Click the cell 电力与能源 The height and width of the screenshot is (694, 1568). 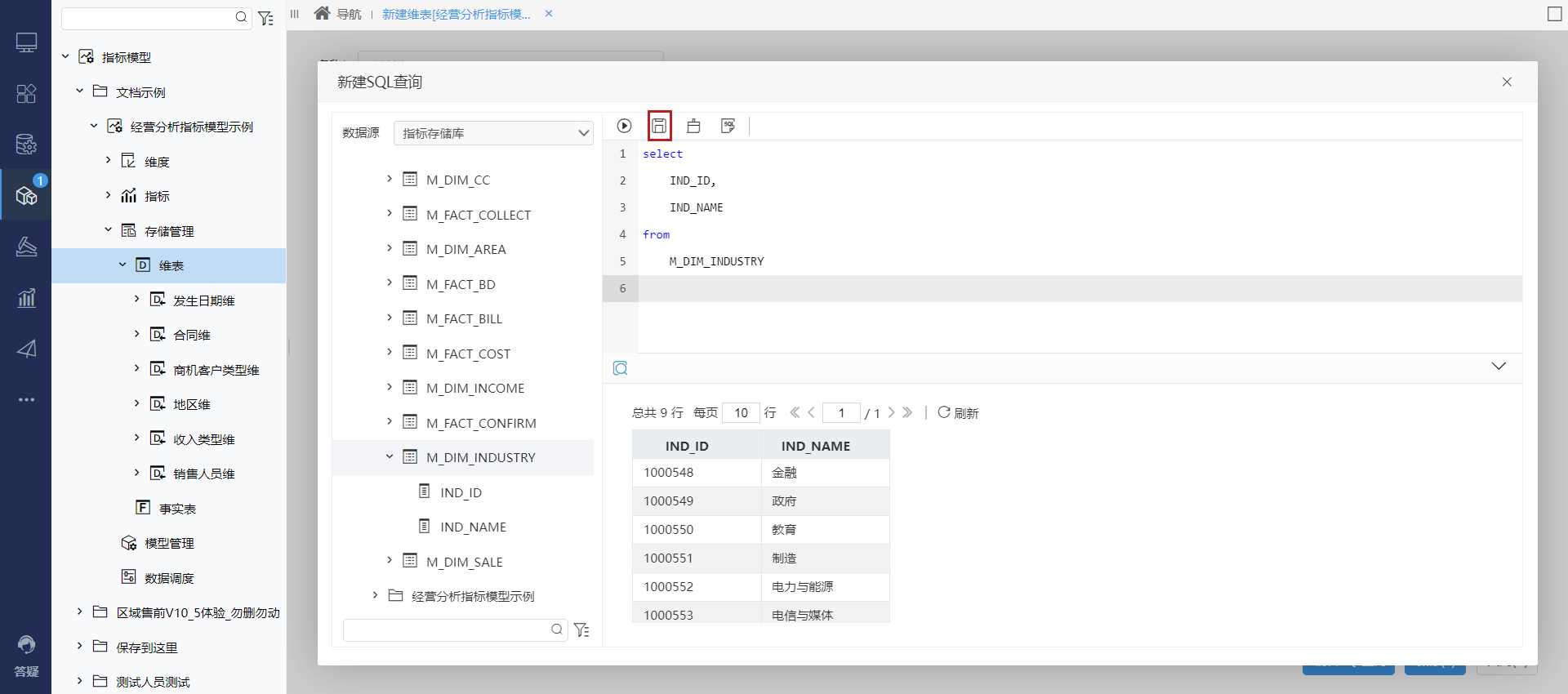pyautogui.click(x=825, y=587)
